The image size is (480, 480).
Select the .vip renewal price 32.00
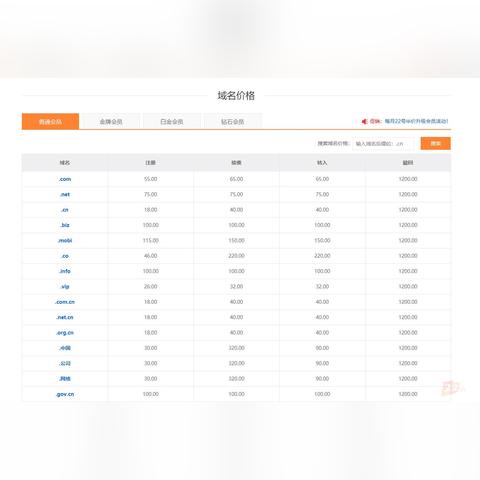[236, 286]
